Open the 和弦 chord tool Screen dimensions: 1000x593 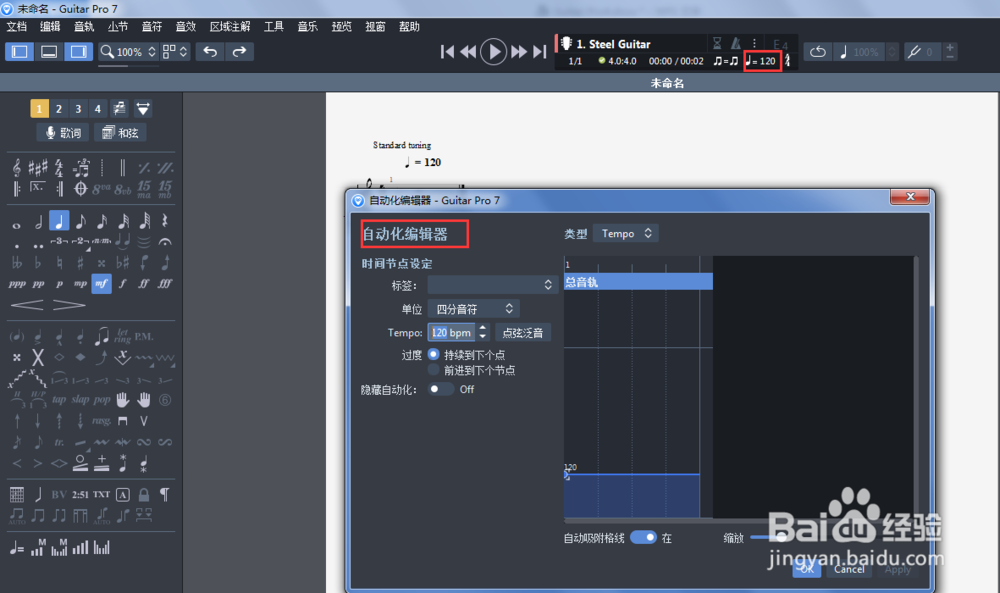[x=119, y=132]
